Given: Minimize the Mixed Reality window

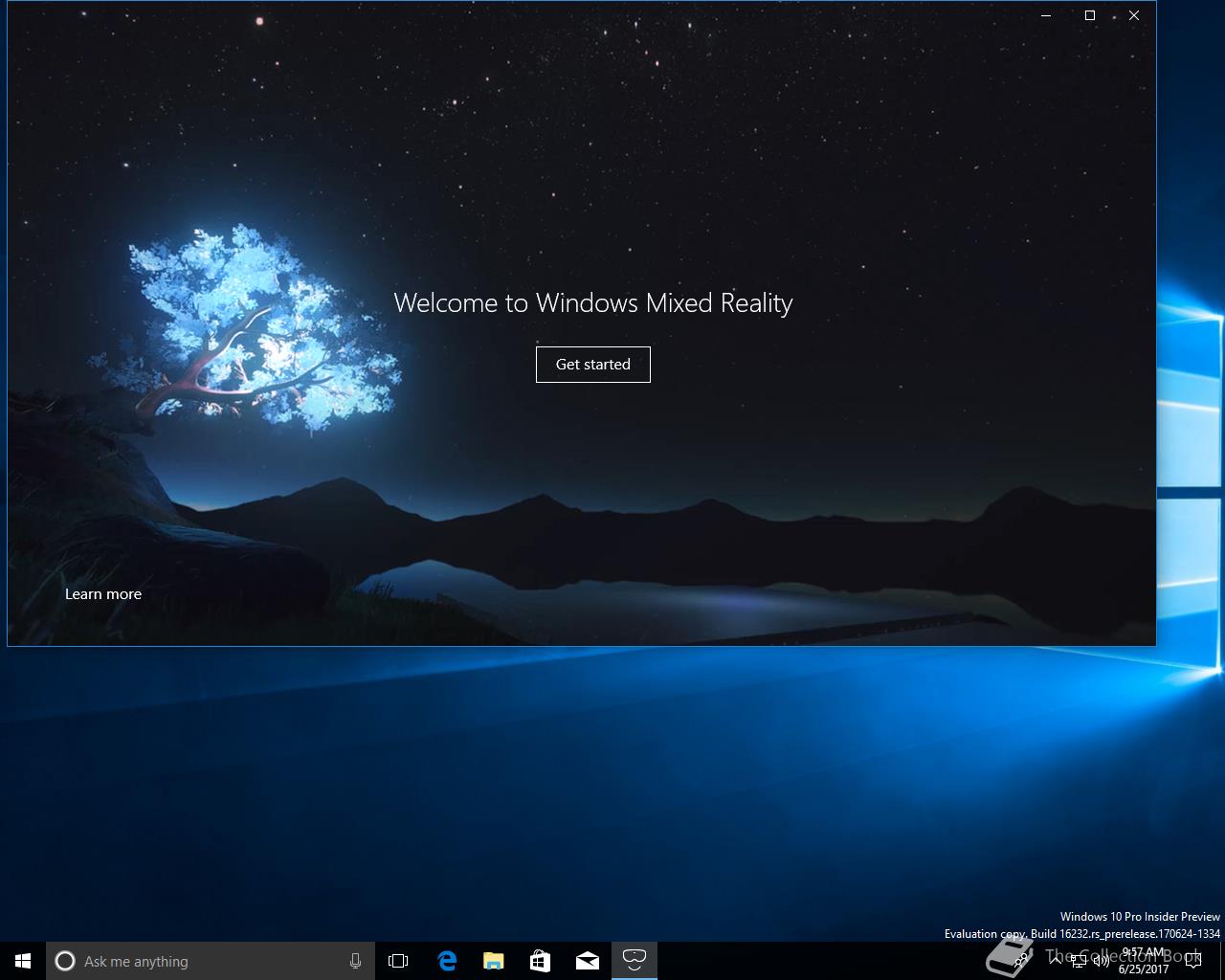Looking at the screenshot, I should click(x=1046, y=15).
